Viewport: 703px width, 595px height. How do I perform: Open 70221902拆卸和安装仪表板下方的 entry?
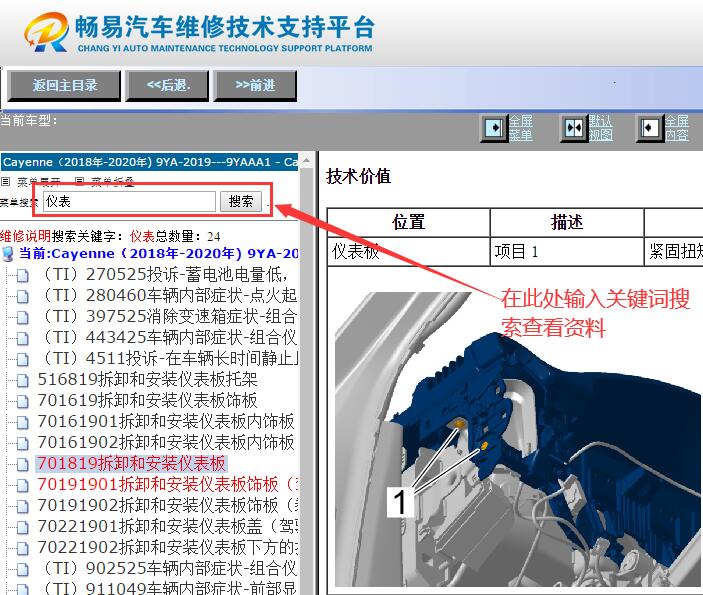click(x=168, y=548)
